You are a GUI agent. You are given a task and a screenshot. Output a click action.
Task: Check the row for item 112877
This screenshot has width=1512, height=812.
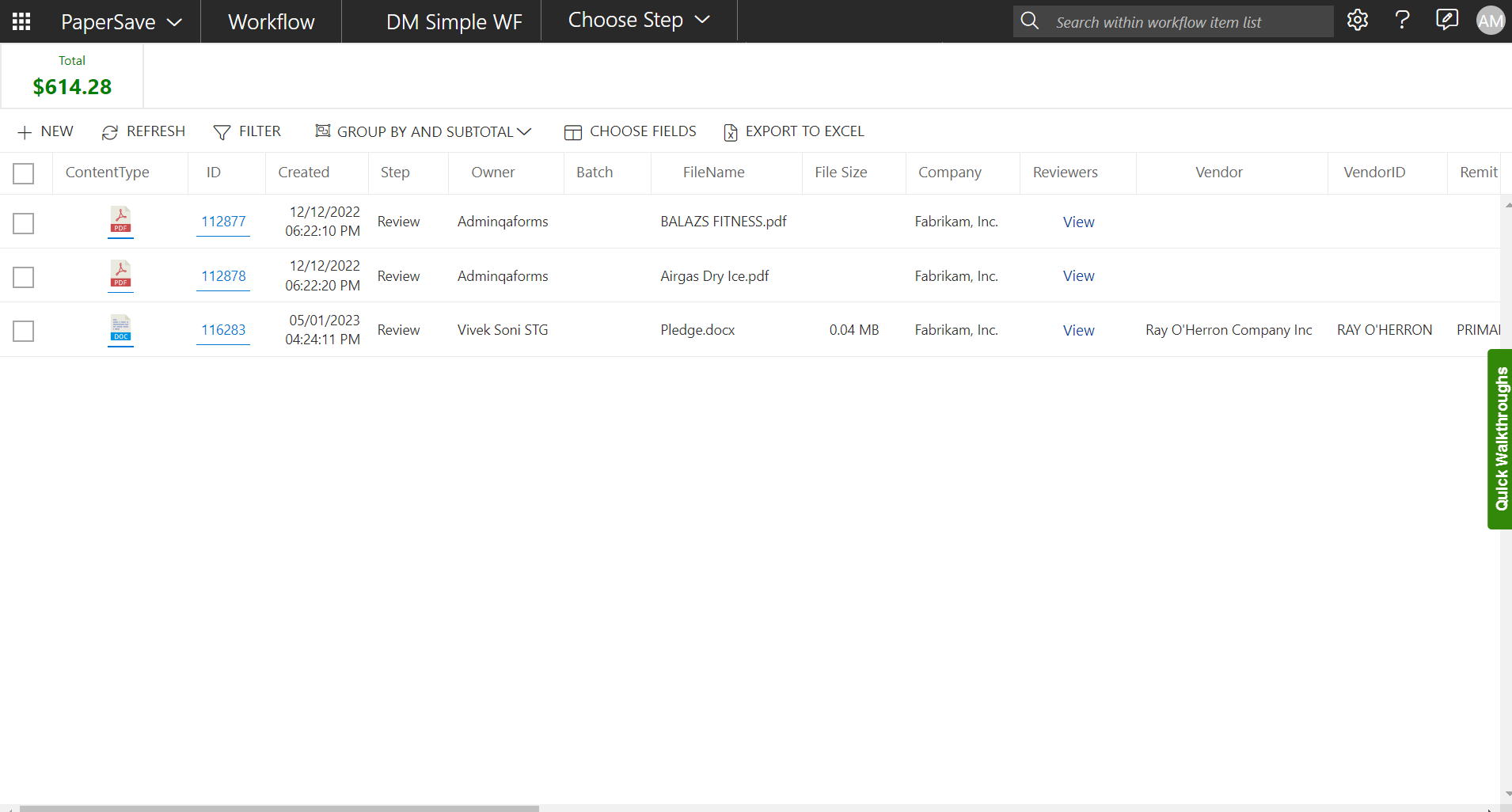[x=24, y=223]
